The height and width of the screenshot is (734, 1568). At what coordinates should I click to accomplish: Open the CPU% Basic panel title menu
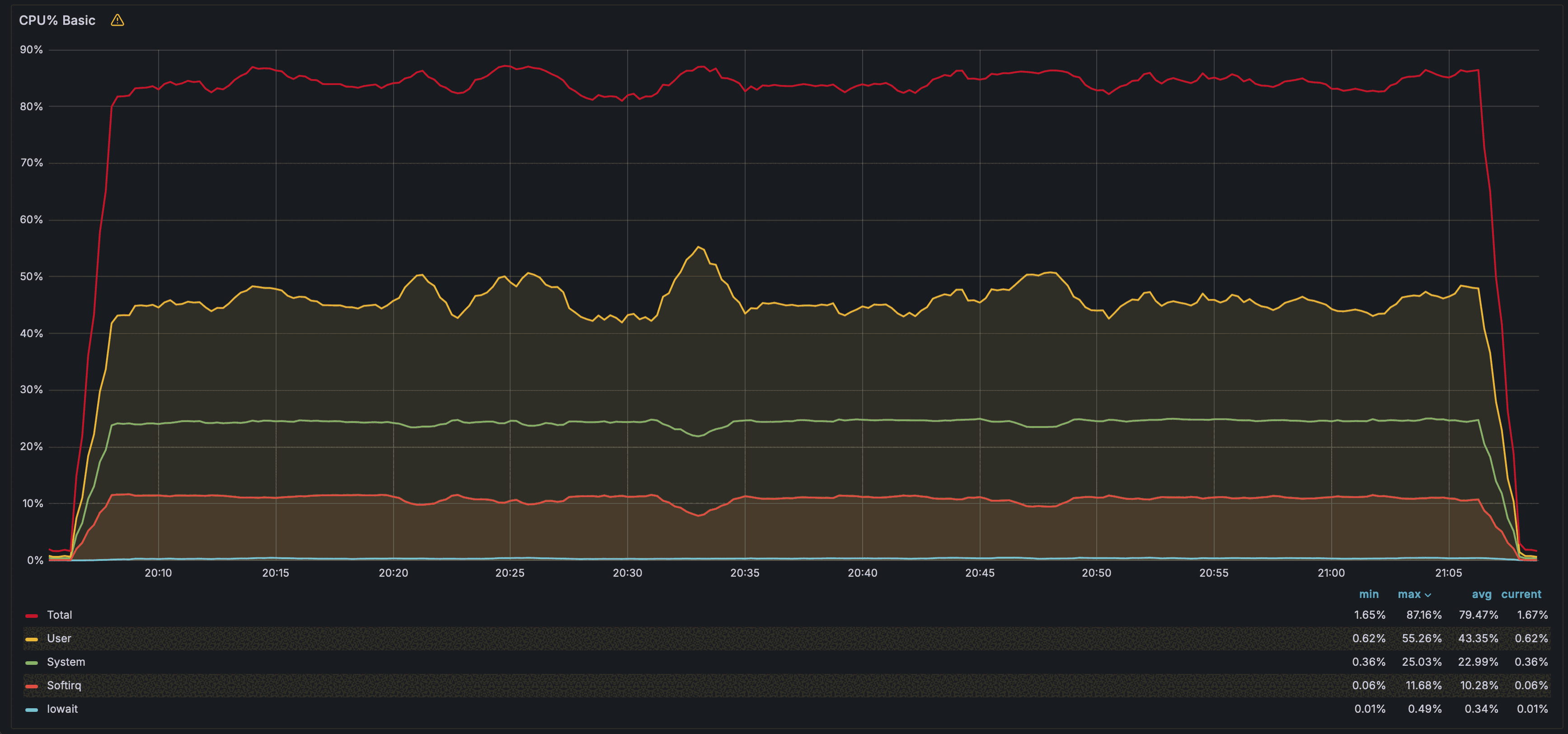[x=57, y=21]
